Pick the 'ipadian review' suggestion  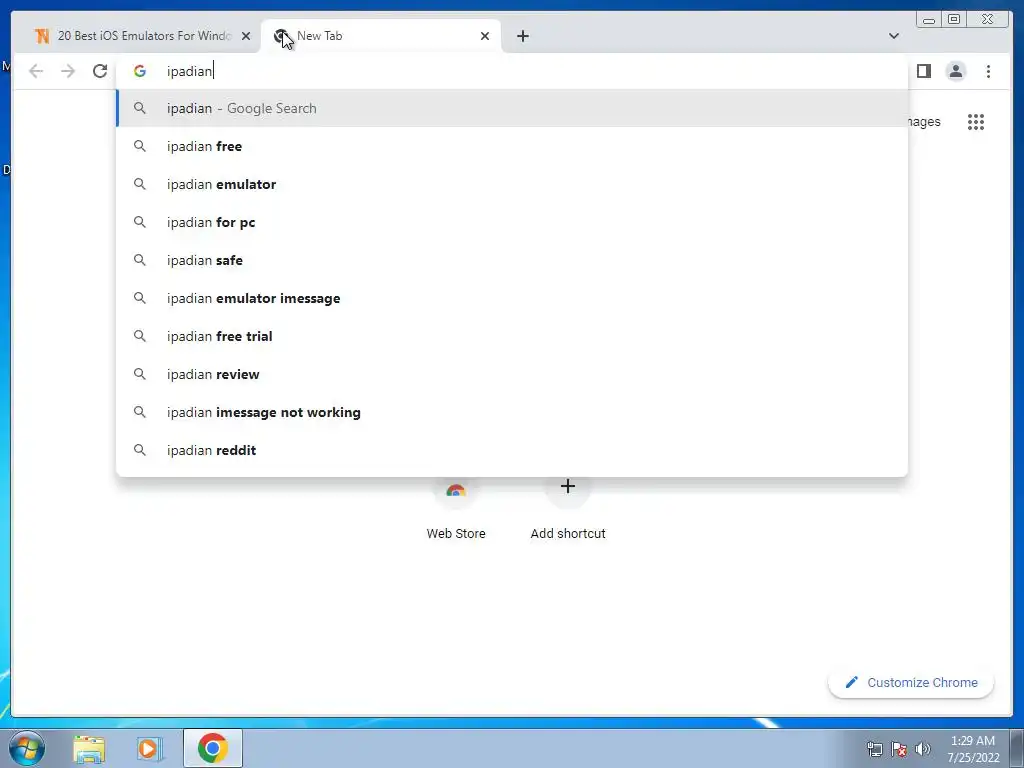(x=512, y=374)
